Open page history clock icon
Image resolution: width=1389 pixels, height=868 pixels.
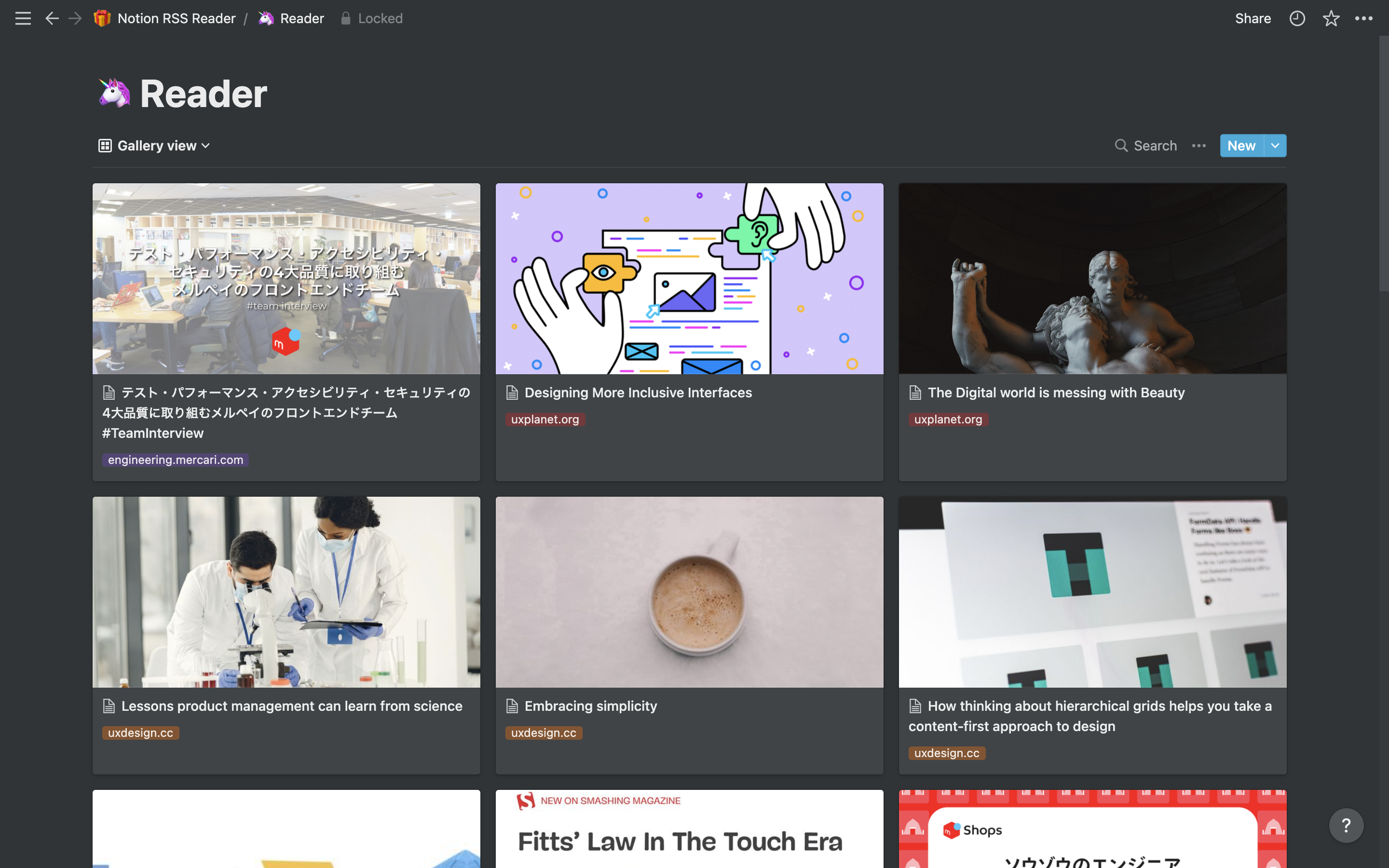(1297, 18)
